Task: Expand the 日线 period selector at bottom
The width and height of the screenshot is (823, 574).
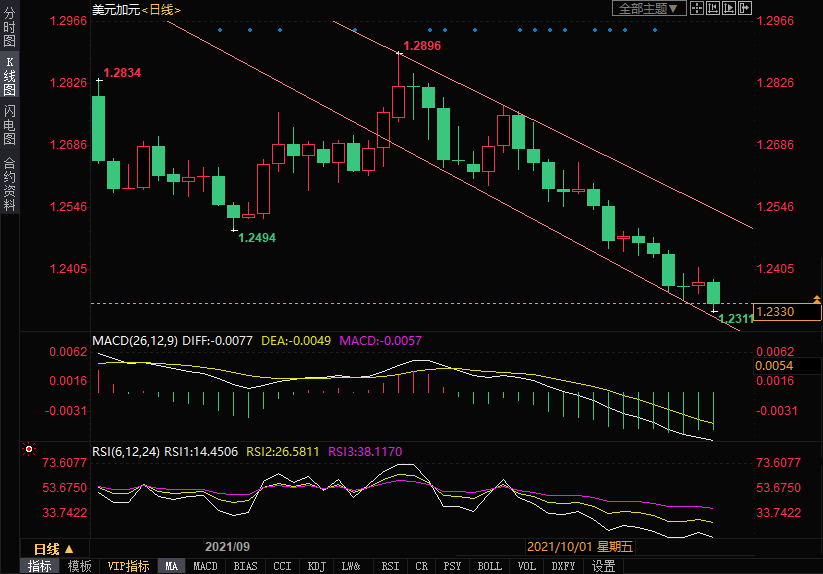Action: 54,549
